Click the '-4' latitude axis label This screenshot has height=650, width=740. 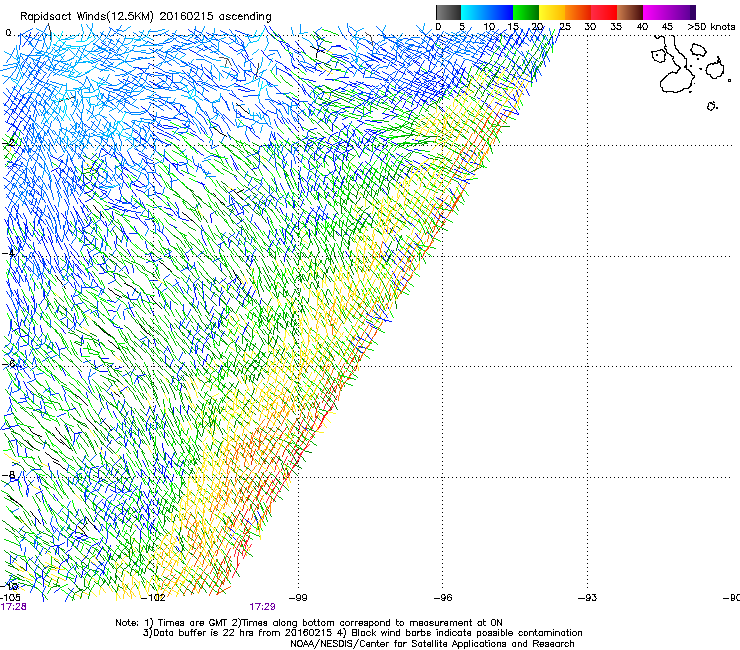click(8, 253)
